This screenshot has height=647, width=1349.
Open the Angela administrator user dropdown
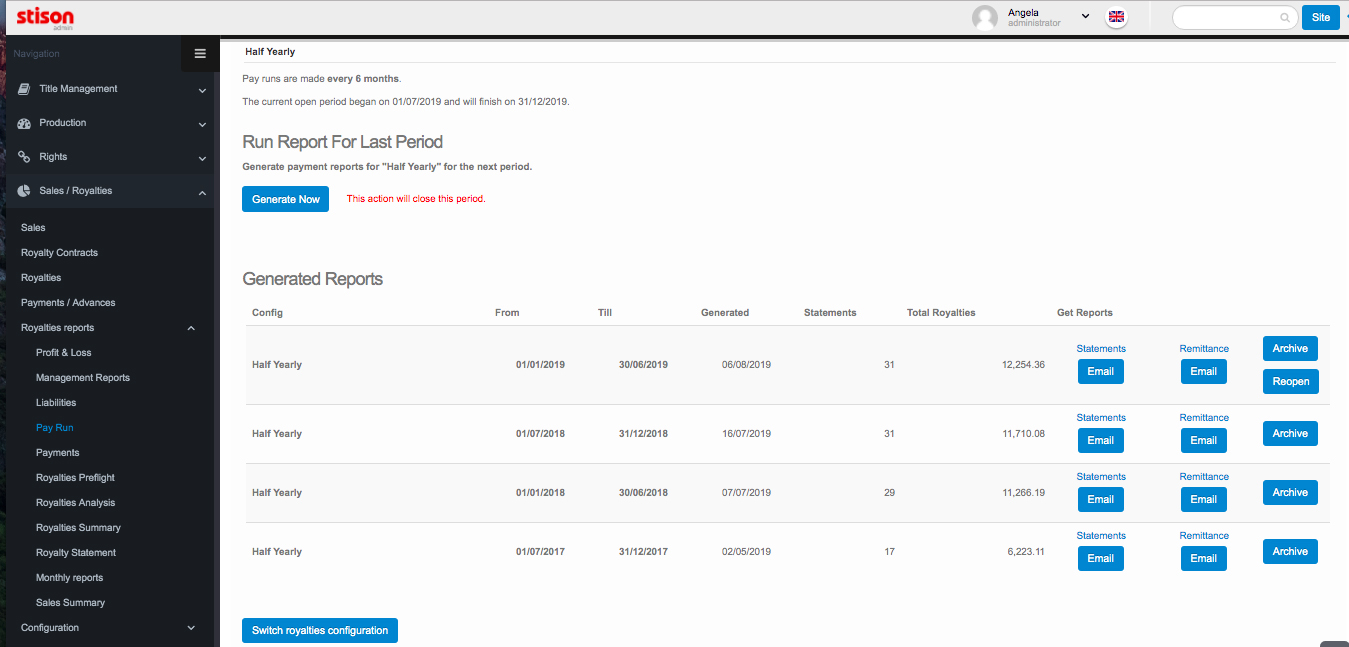1085,16
